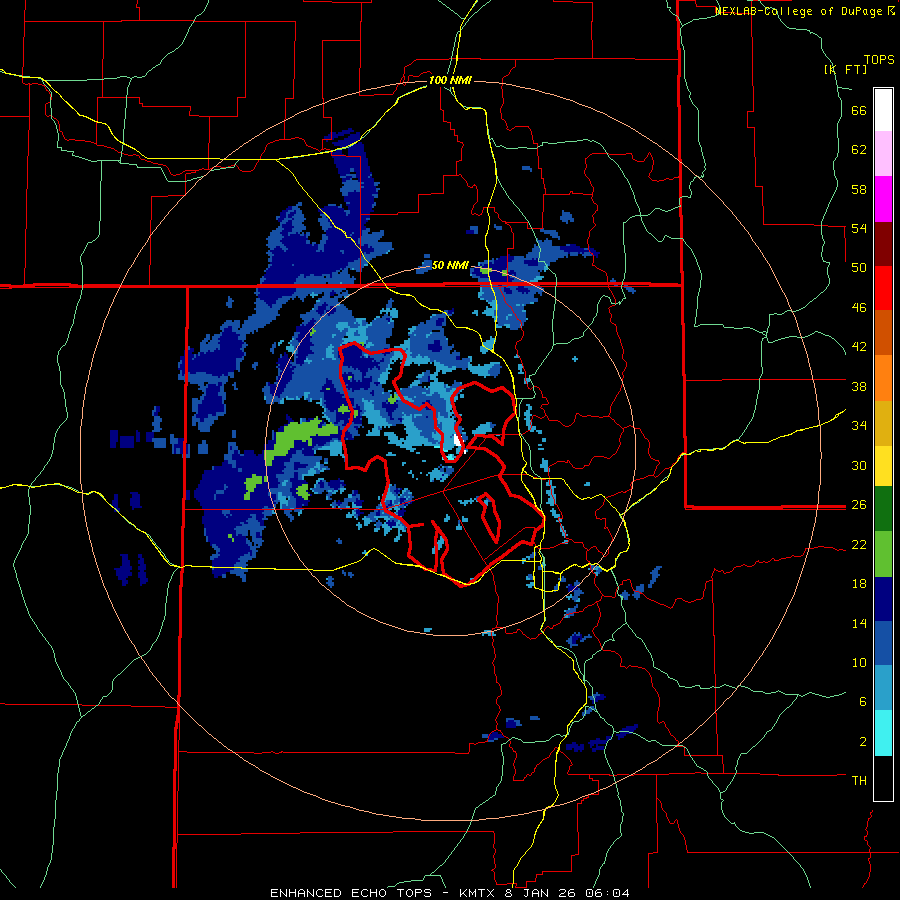Click the navy blue legend color band

click(x=883, y=600)
